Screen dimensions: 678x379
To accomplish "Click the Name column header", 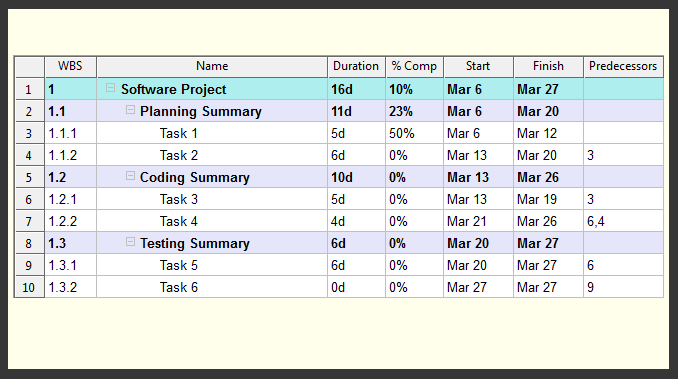I will click(212, 67).
